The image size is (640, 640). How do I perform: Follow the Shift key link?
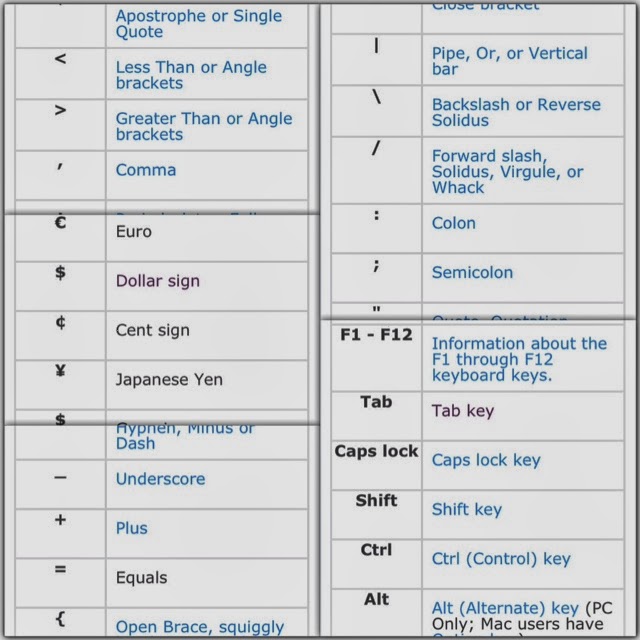coord(467,509)
